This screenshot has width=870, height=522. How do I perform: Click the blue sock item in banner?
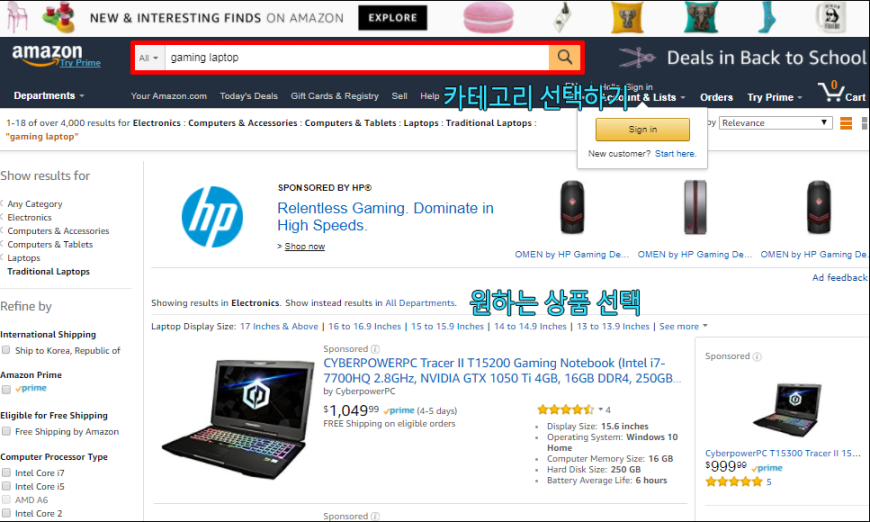[766, 17]
